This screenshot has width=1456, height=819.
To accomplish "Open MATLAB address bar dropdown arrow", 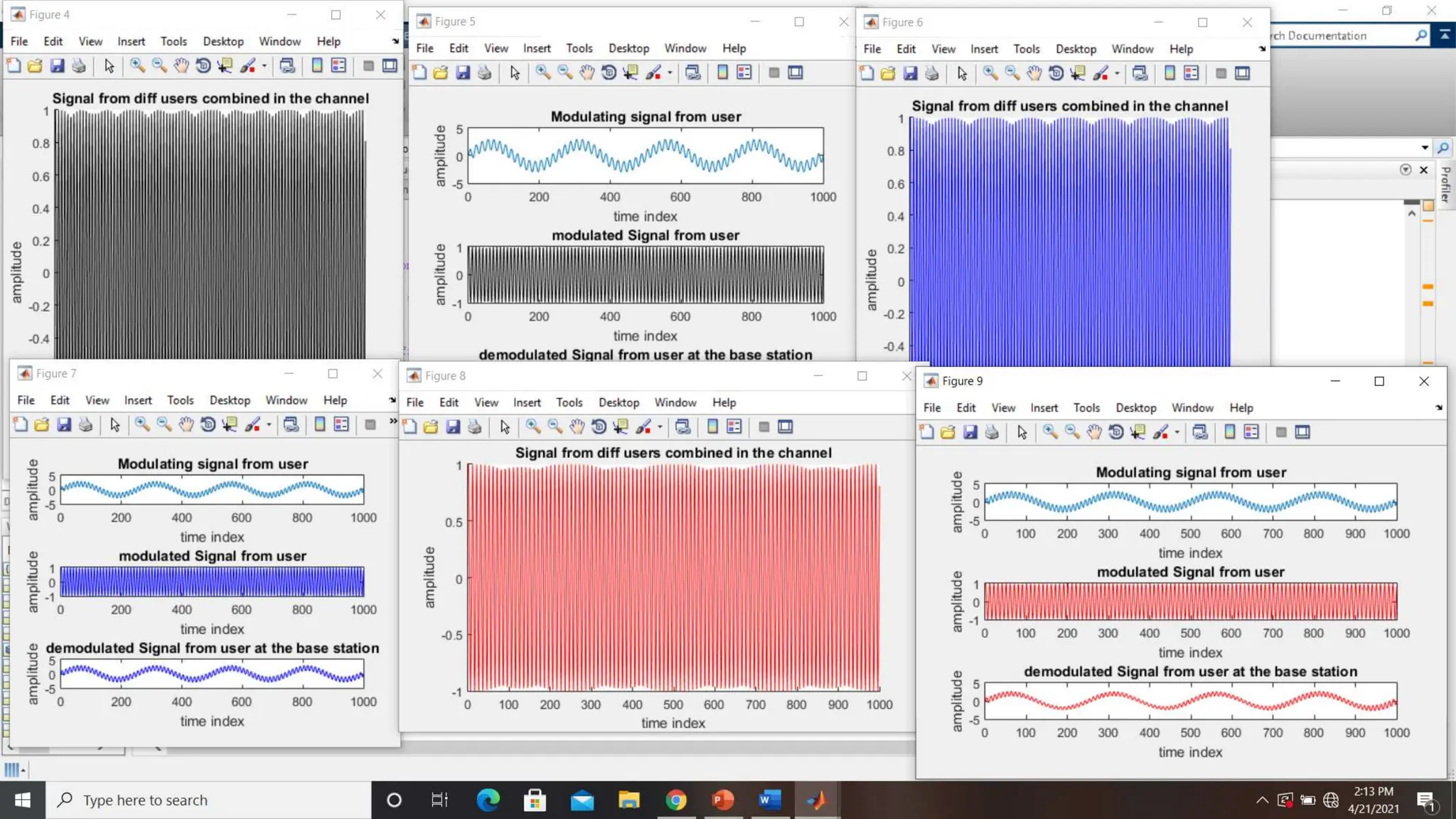I will [x=1425, y=148].
